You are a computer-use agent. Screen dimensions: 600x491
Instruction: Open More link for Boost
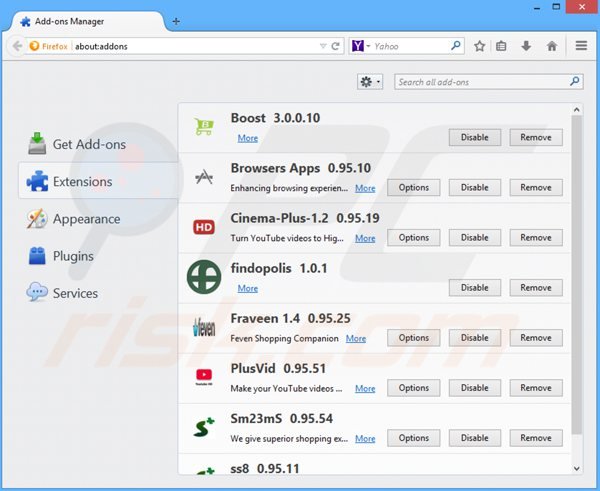(x=248, y=138)
